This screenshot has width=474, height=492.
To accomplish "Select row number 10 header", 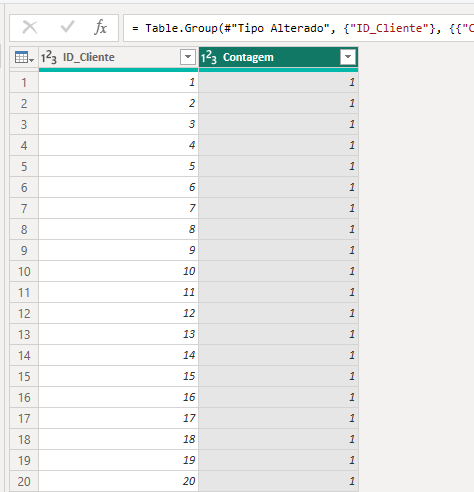I will point(24,271).
